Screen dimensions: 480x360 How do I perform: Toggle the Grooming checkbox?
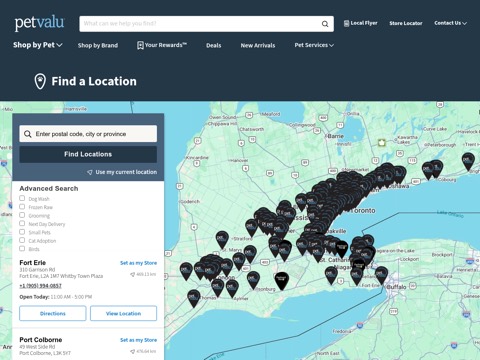(x=22, y=215)
